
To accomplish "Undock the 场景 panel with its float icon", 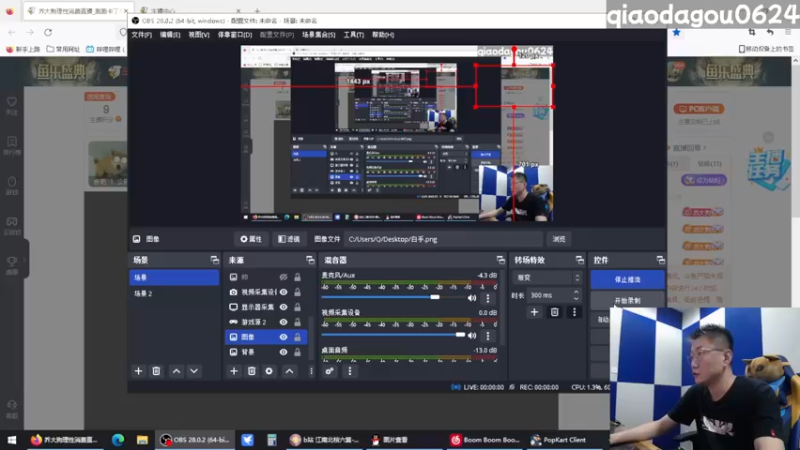I will click(214, 260).
